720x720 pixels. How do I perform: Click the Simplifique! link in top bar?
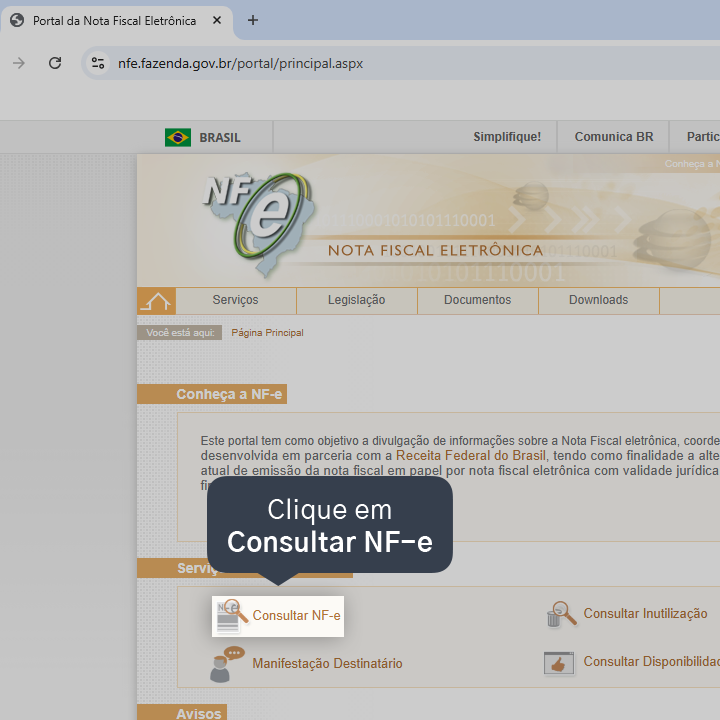click(x=507, y=137)
